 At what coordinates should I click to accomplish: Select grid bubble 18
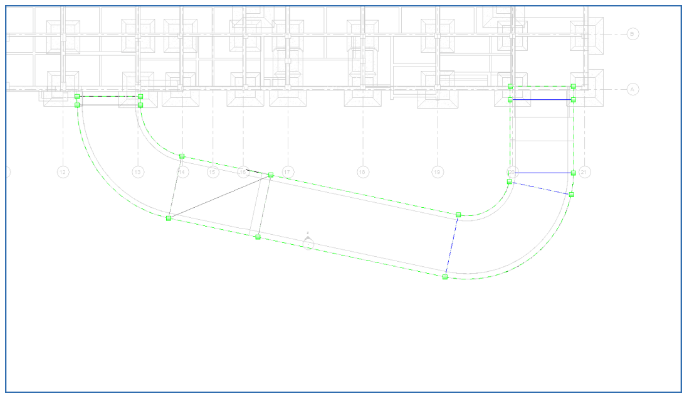362,172
